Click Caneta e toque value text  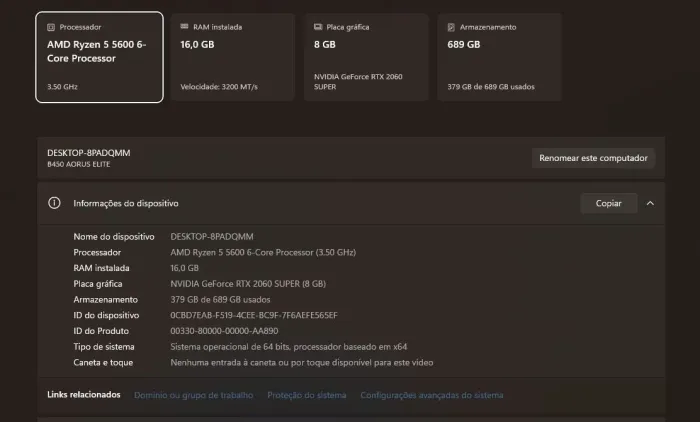point(302,363)
